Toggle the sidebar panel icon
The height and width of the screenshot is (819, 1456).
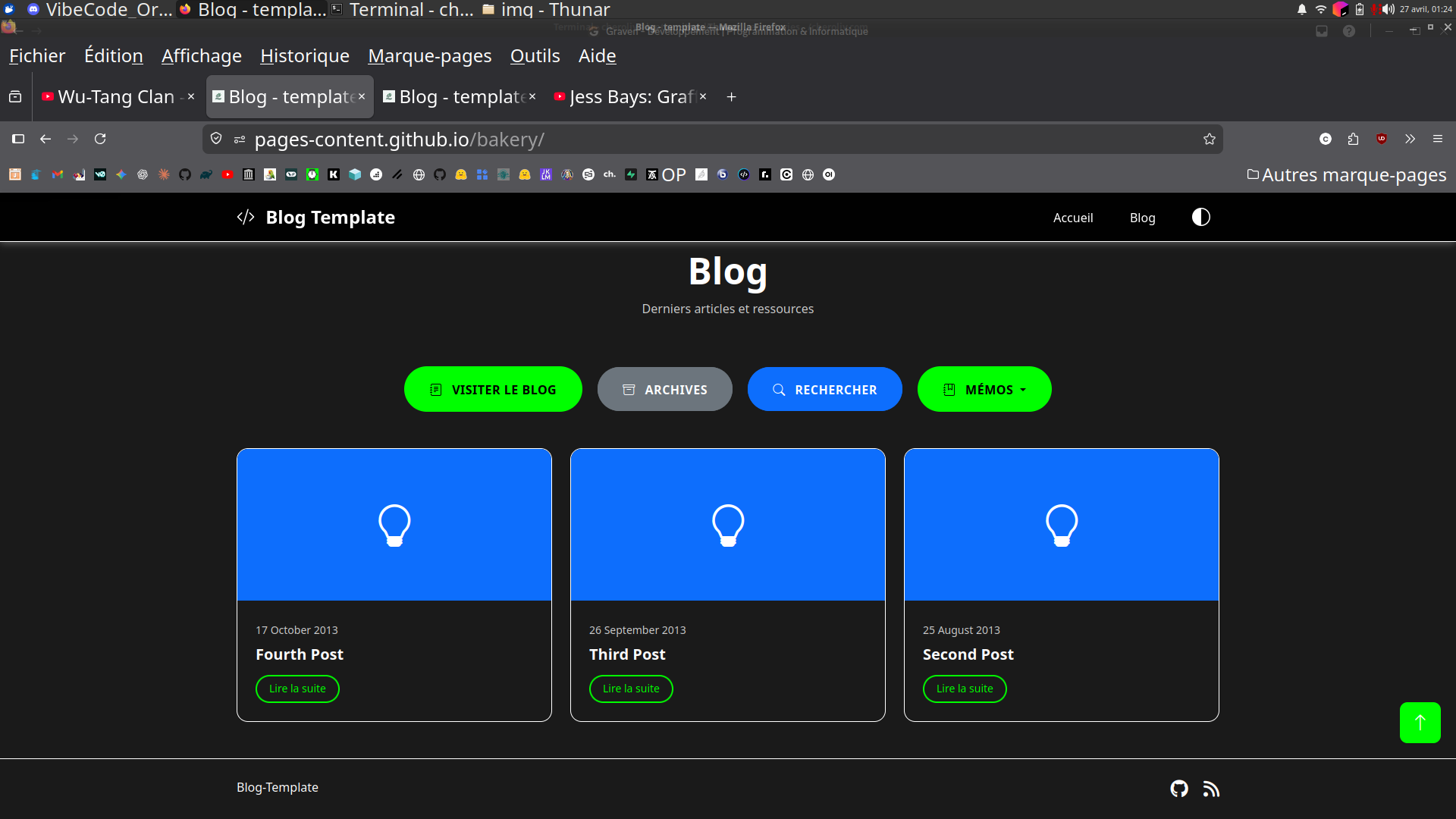(18, 139)
